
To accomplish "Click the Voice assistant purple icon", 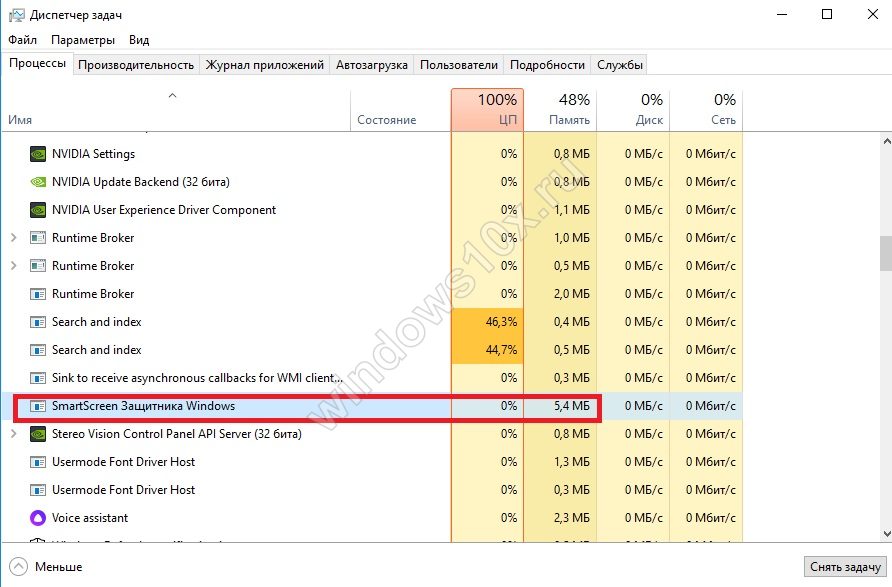I will tap(38, 518).
